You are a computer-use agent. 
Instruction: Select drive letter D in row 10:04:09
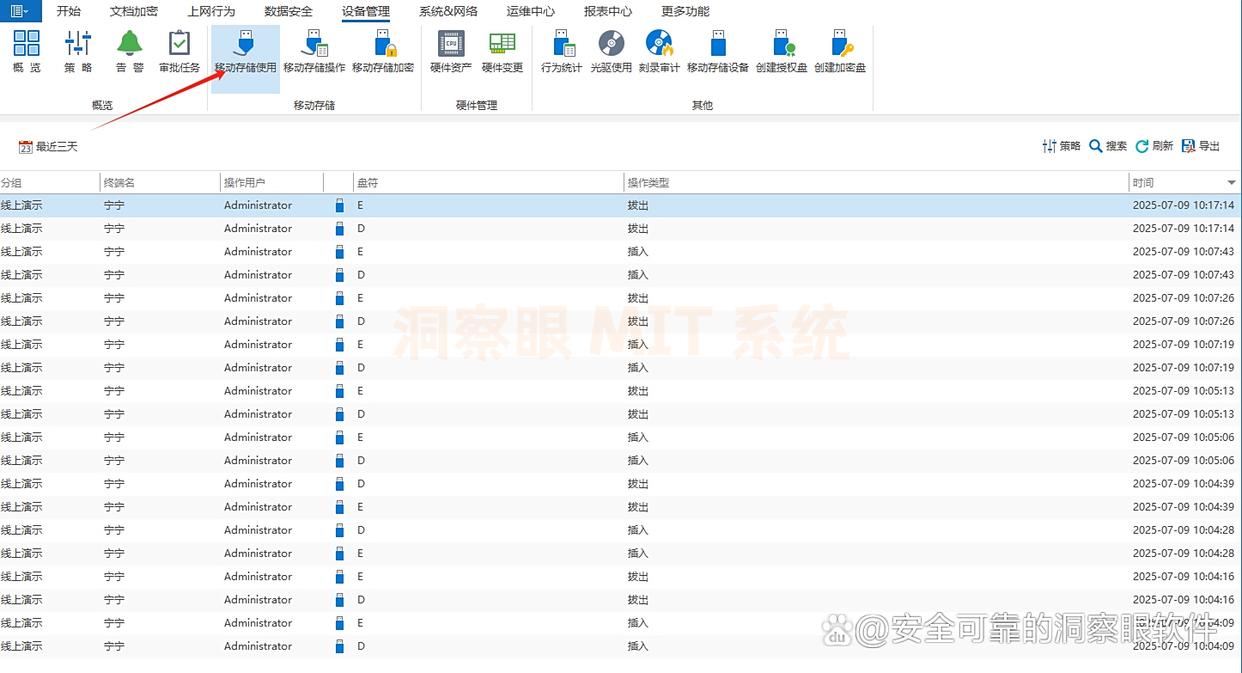pos(361,646)
